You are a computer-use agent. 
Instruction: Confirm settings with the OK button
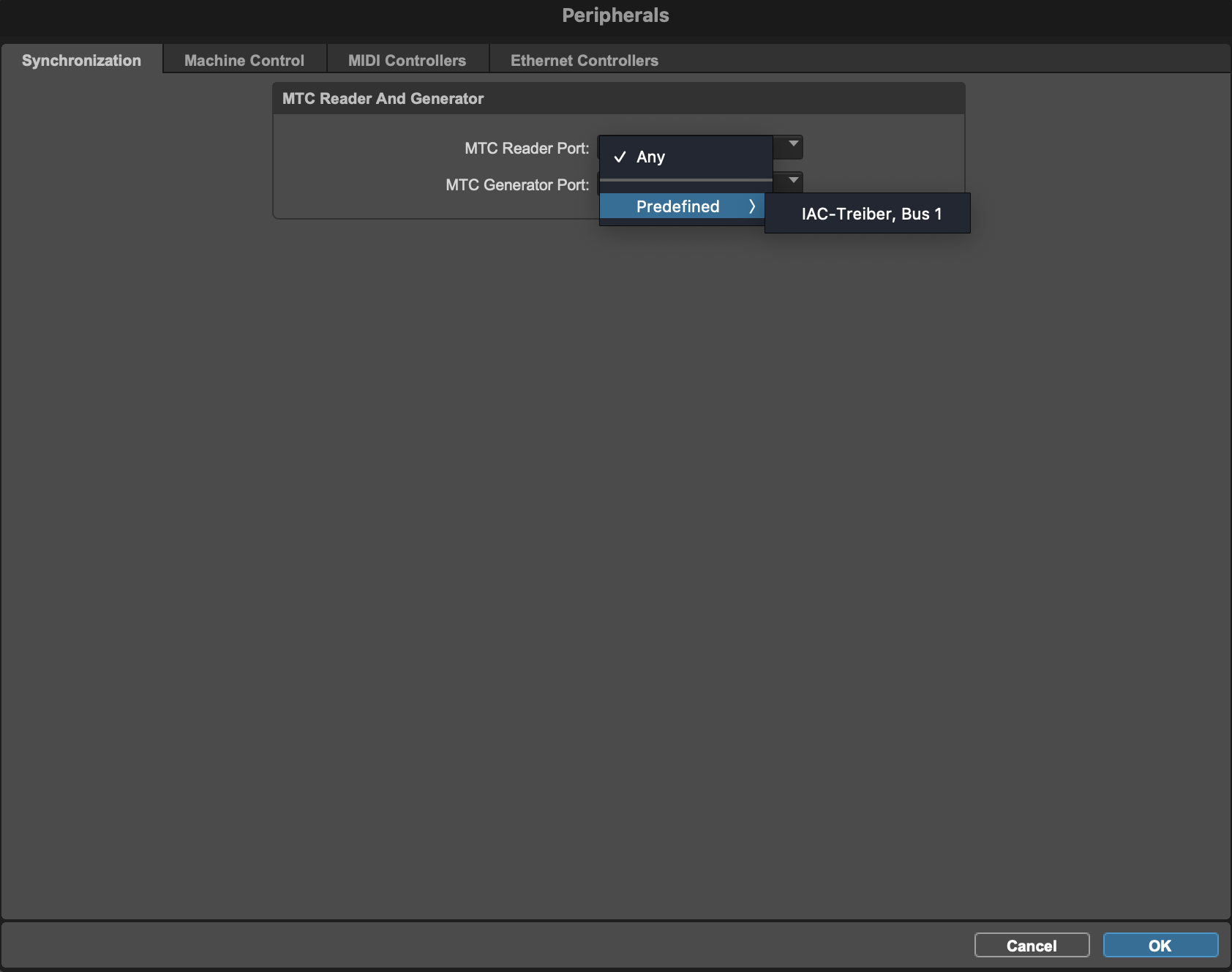coord(1161,945)
